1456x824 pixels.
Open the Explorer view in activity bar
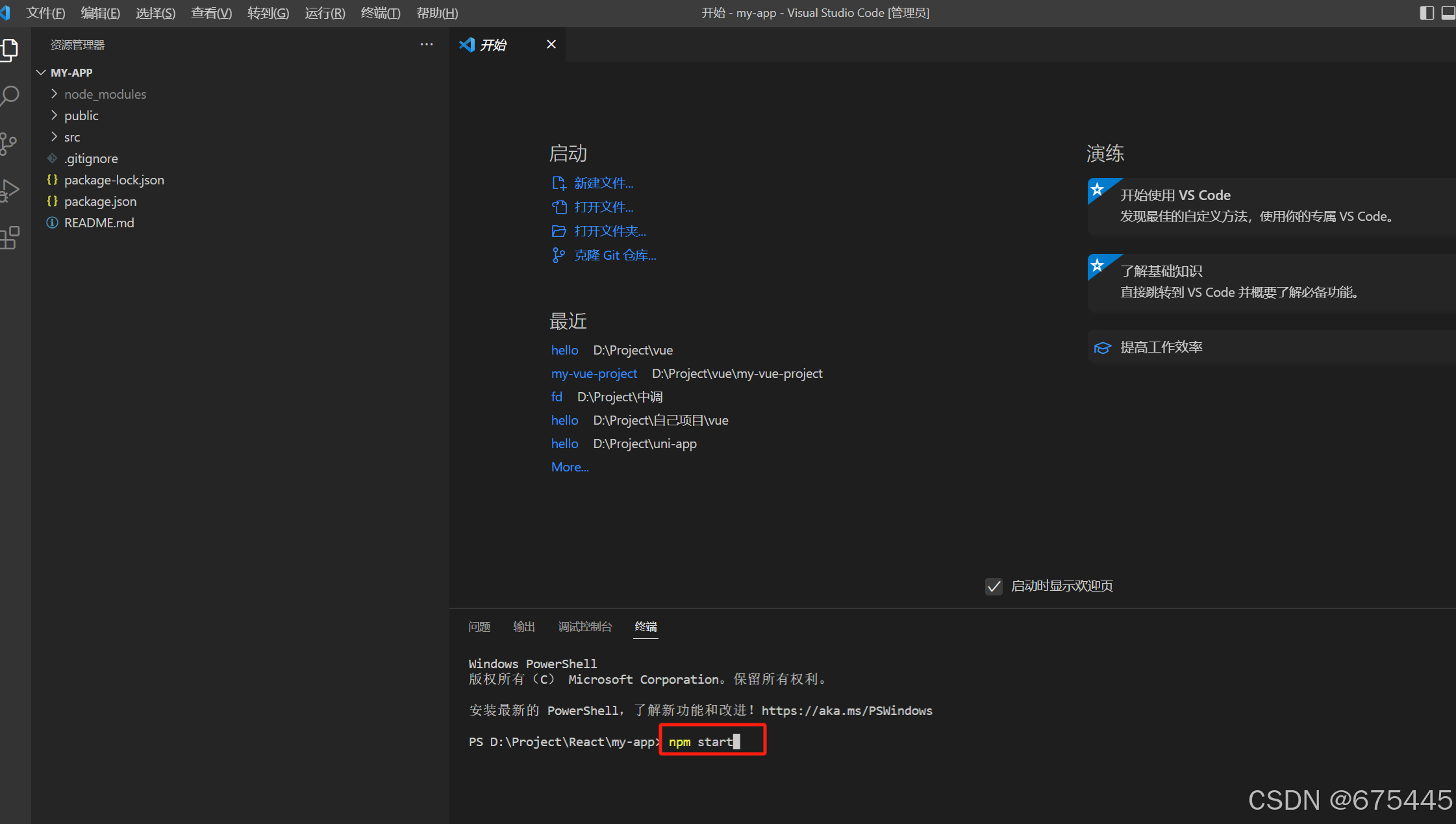click(9, 49)
